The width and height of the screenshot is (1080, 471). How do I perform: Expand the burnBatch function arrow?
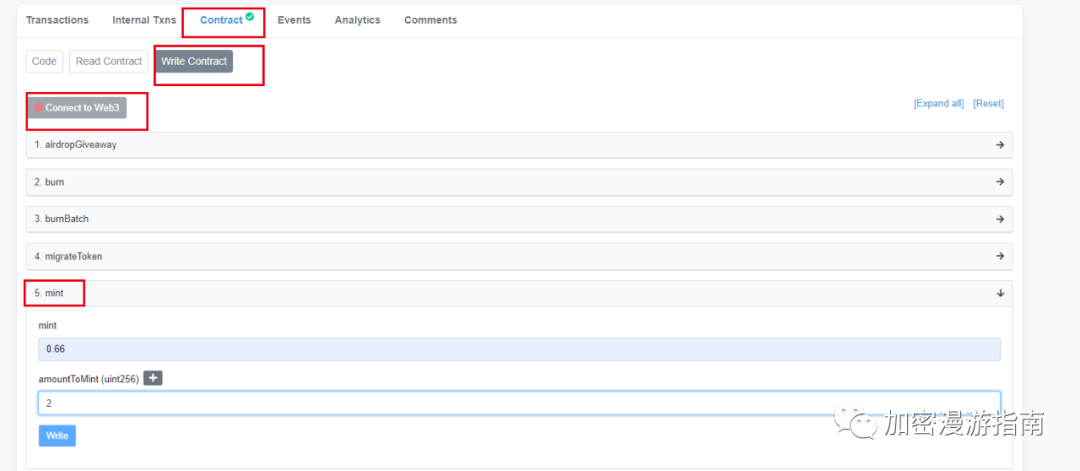[999, 219]
